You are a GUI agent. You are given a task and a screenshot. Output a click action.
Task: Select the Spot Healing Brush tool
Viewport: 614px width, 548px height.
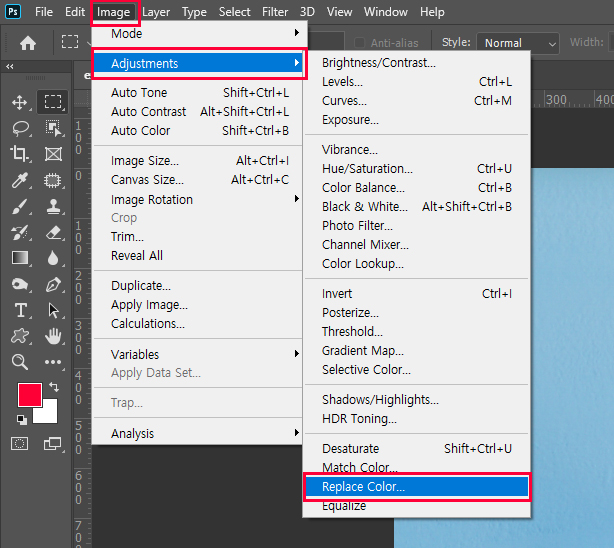point(53,180)
